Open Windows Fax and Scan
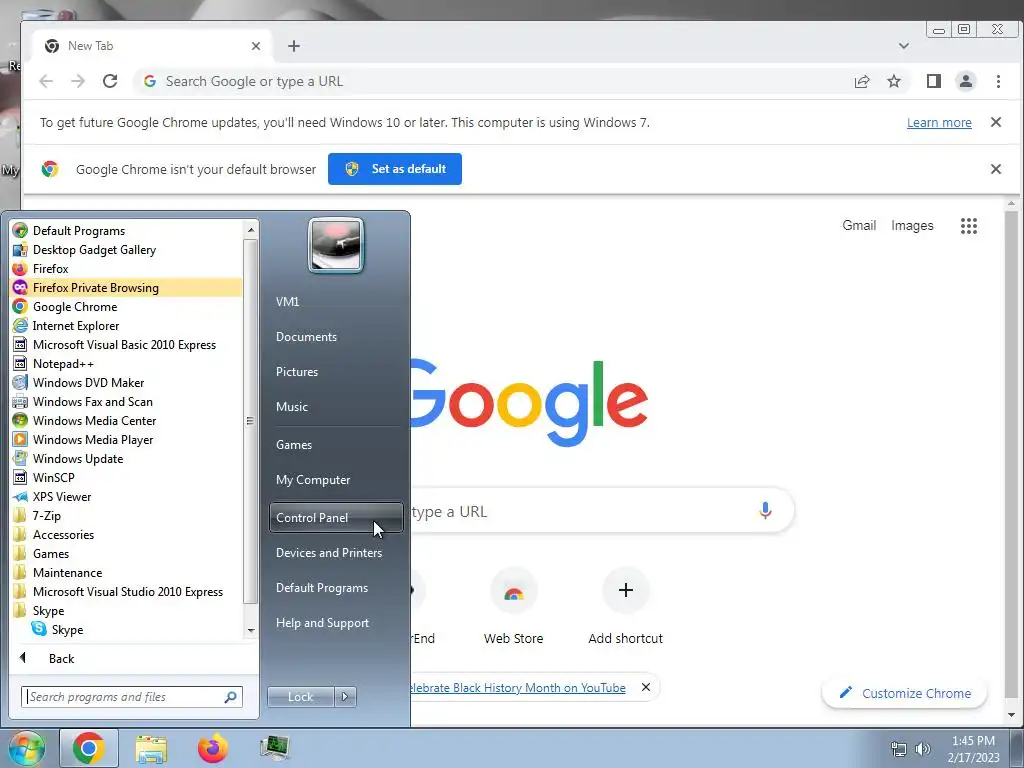The image size is (1024, 768). (126, 402)
